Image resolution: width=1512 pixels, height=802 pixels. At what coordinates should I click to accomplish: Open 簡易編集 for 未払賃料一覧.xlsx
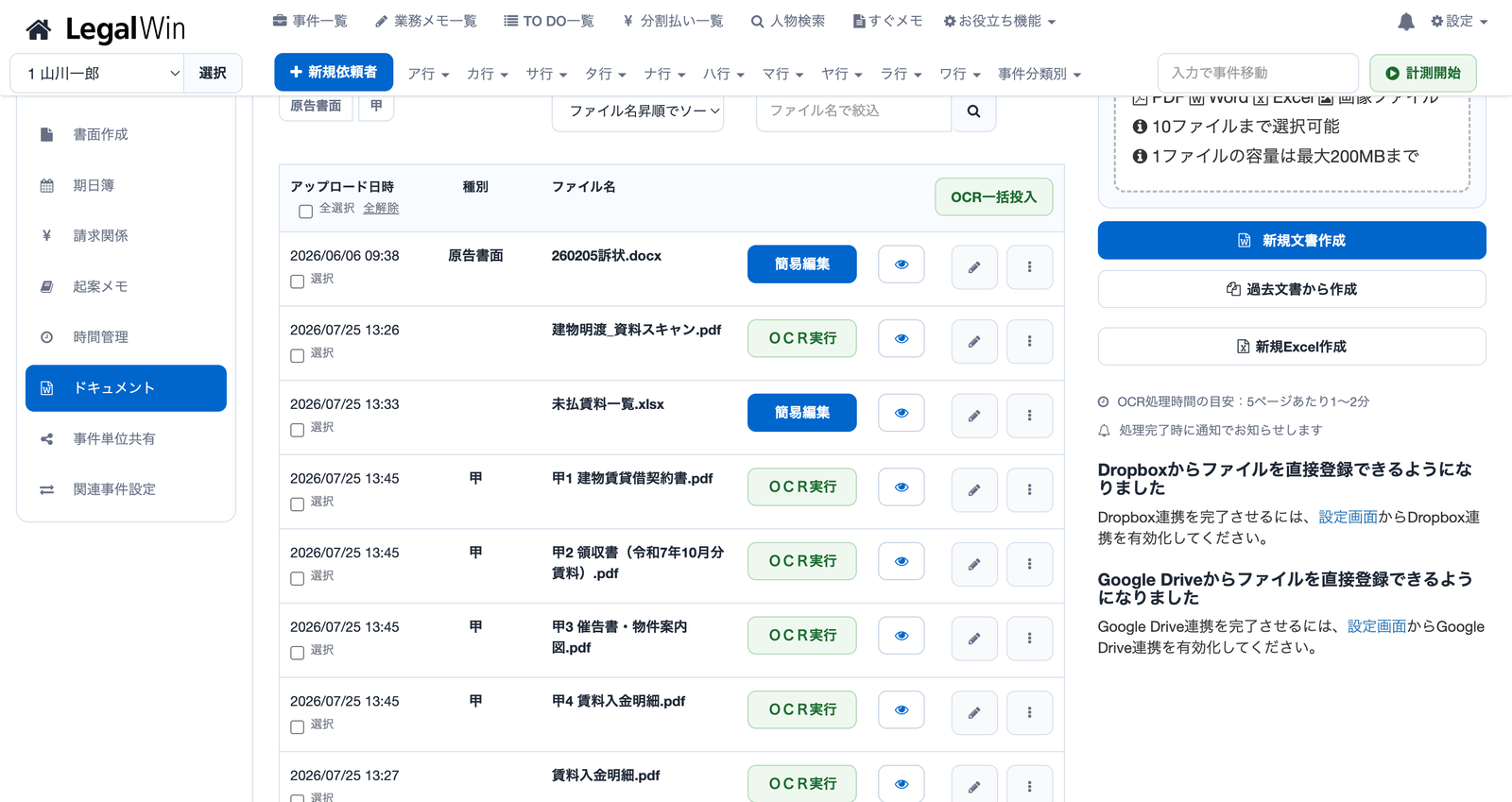(802, 413)
